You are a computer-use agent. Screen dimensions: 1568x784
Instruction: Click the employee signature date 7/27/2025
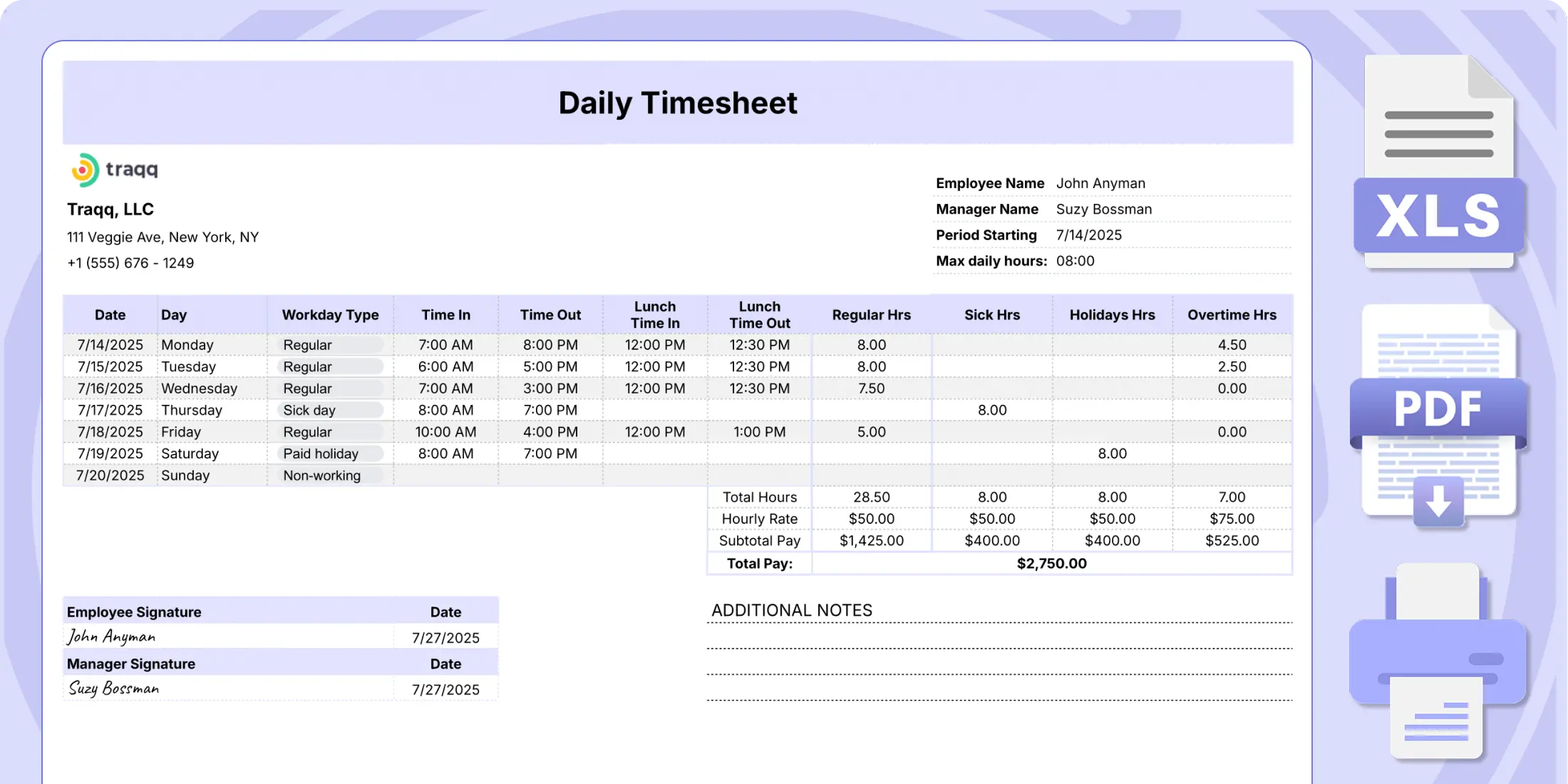445,638
